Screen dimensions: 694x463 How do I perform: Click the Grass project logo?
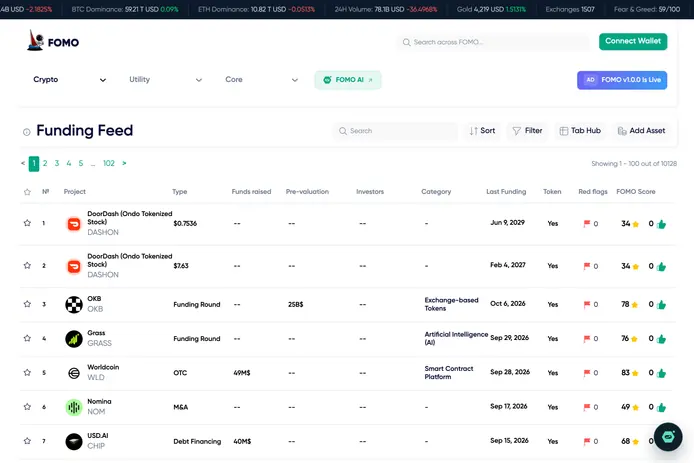tap(74, 339)
